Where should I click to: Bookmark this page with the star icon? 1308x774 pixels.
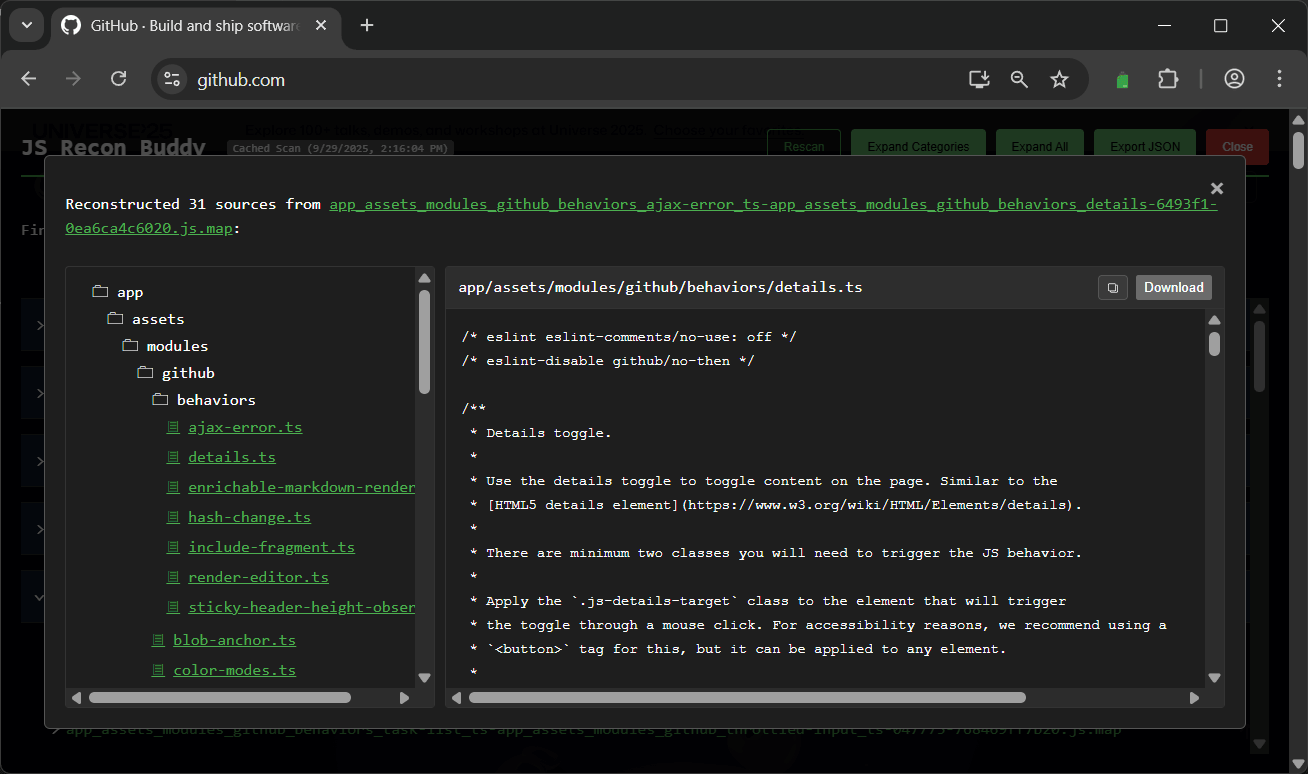[x=1059, y=80]
